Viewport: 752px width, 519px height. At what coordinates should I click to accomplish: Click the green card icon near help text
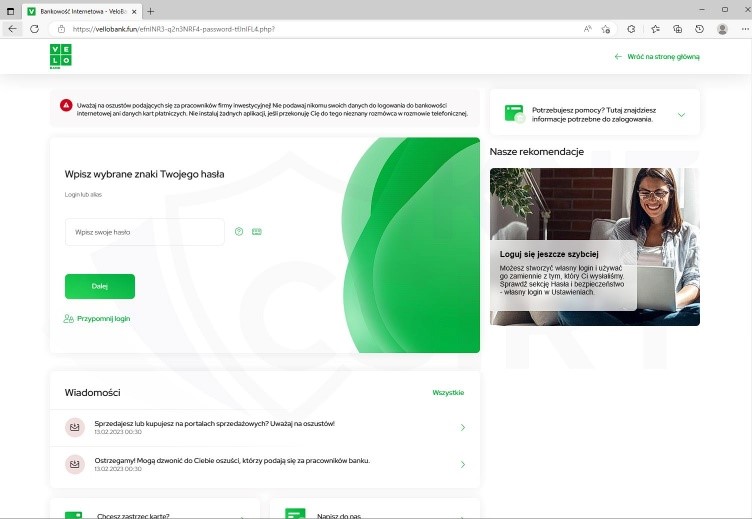pyautogui.click(x=514, y=114)
